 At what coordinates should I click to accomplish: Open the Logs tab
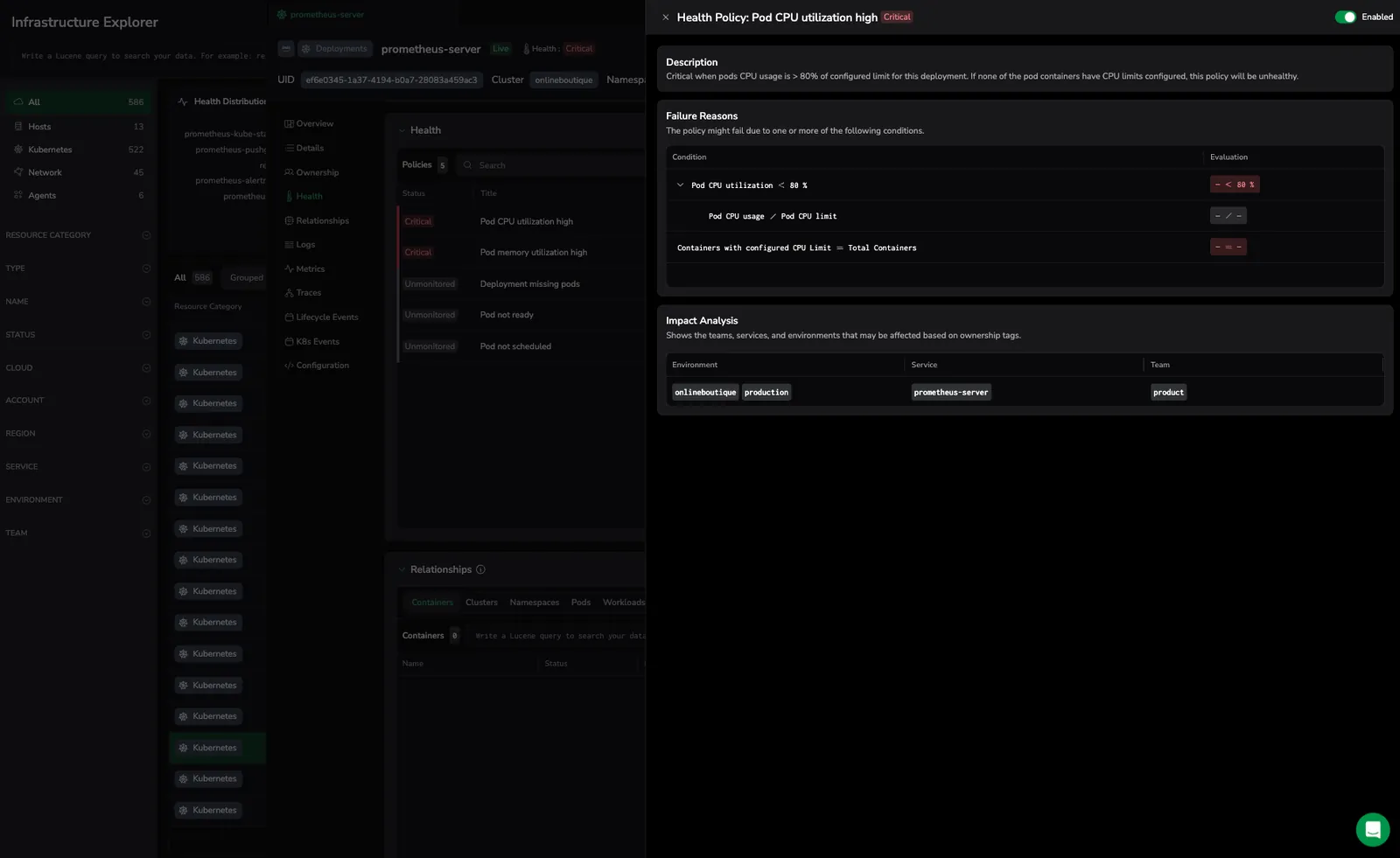299,245
